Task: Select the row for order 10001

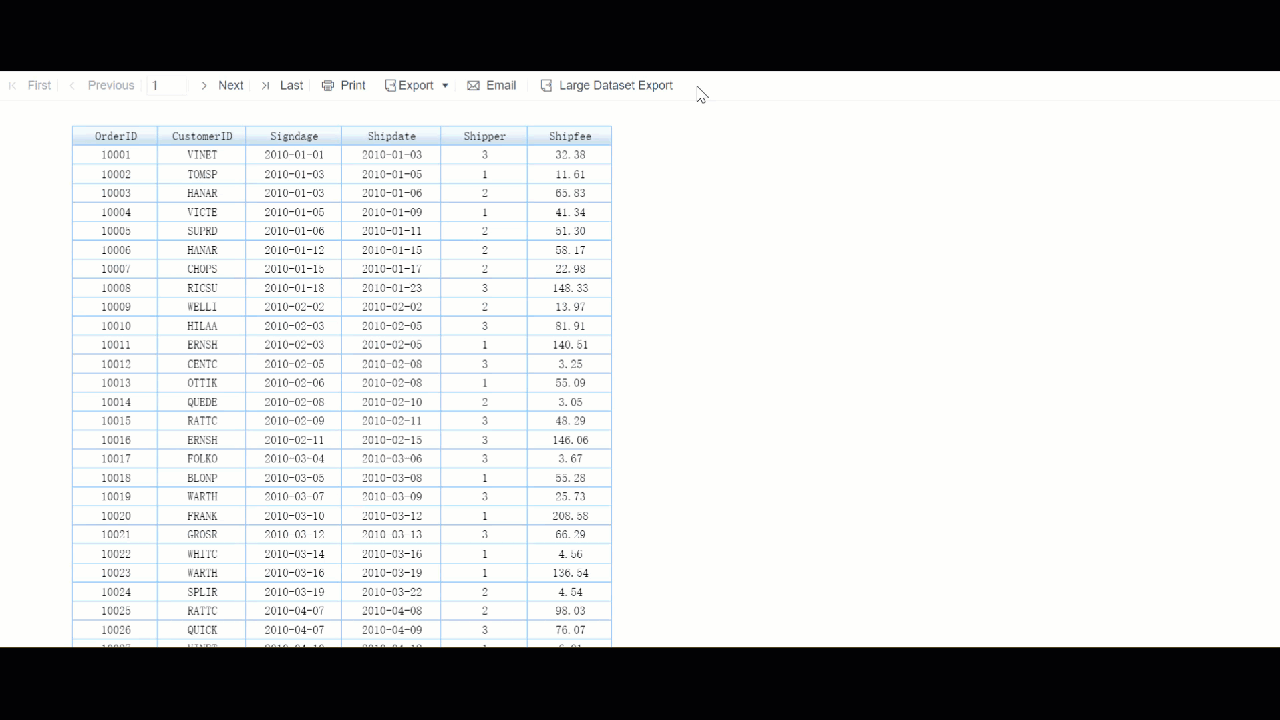Action: click(x=341, y=155)
